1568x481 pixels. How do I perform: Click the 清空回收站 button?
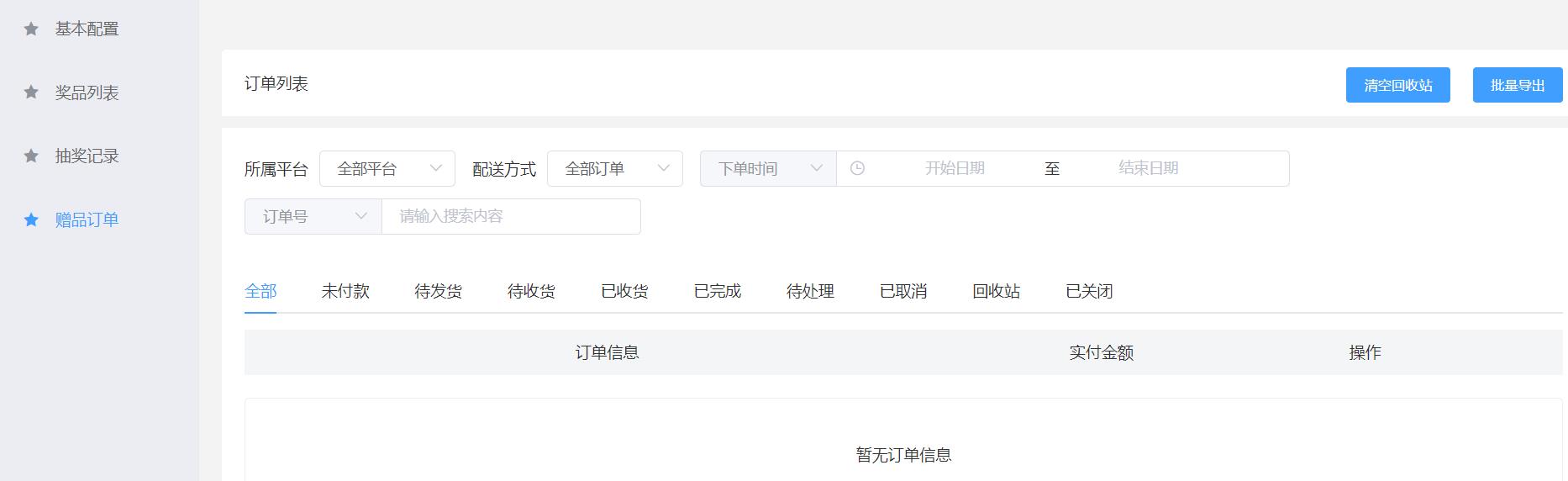point(1397,85)
